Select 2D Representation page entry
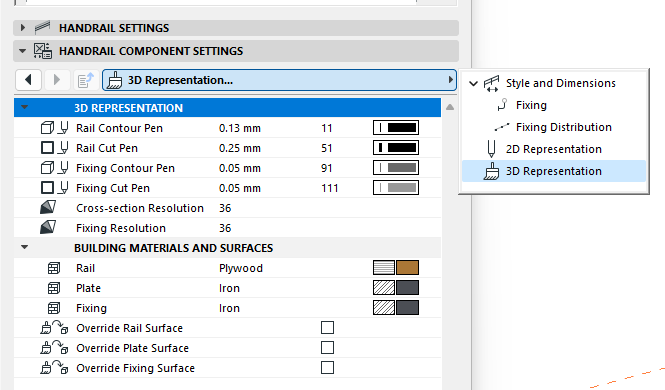 click(553, 149)
